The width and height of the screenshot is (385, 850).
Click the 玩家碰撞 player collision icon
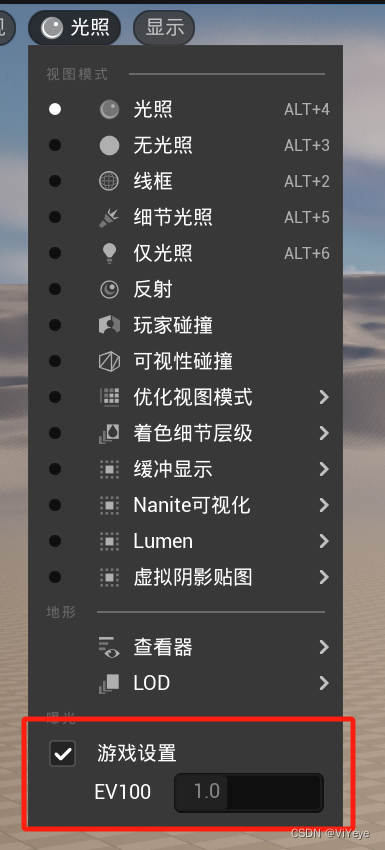click(x=109, y=325)
